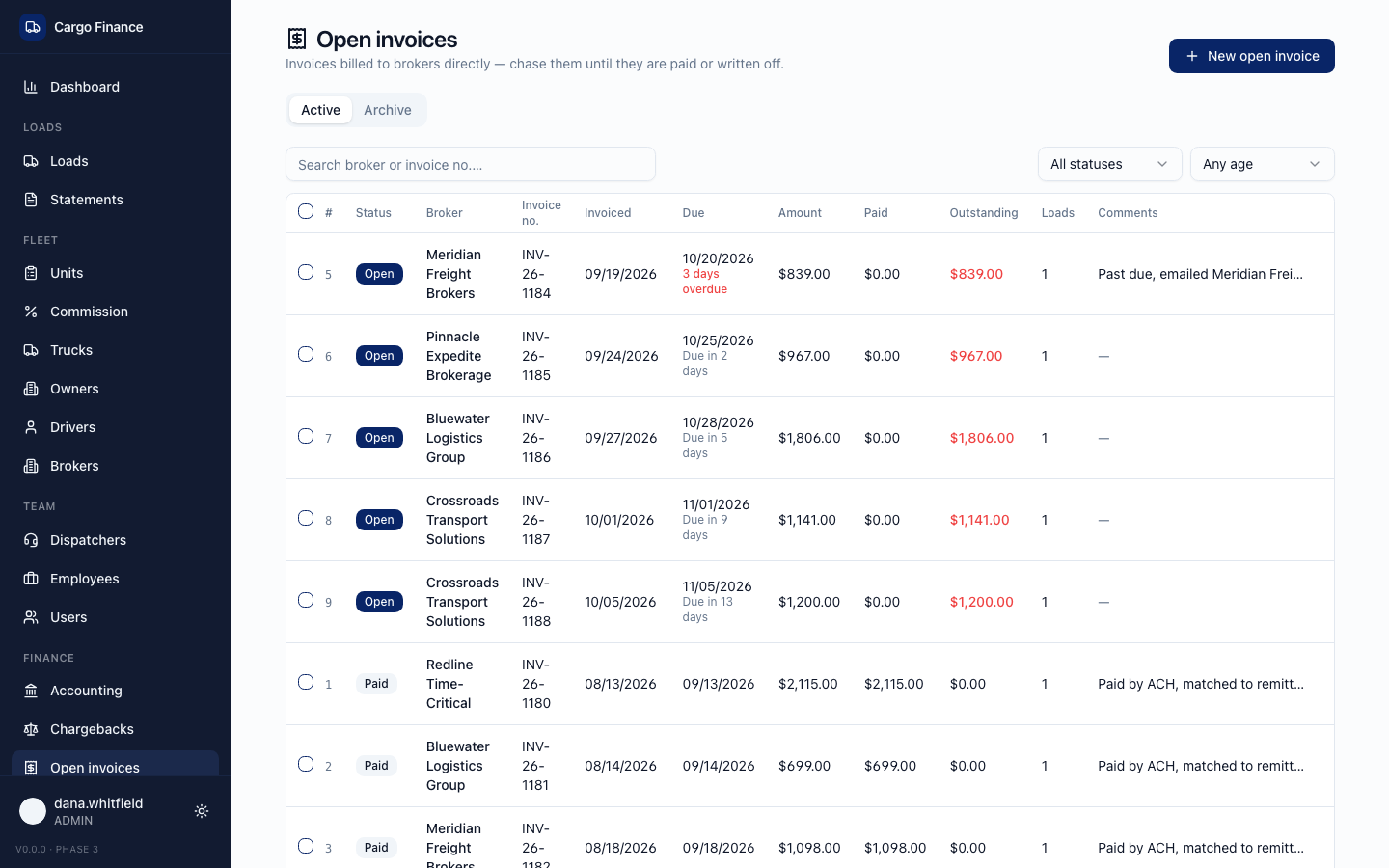Click the $967.00 outstanding amount for INV-26-1185
Screen dimensions: 1389x868
[976, 356]
